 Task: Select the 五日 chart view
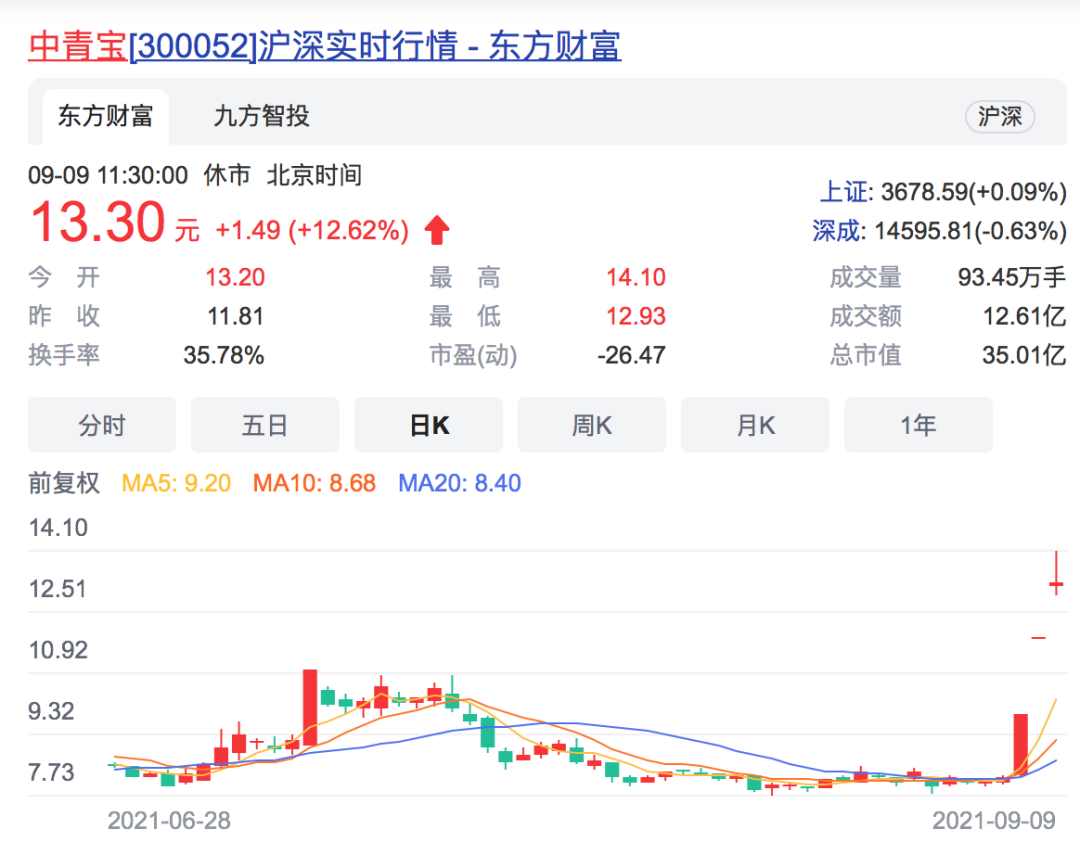(x=265, y=425)
